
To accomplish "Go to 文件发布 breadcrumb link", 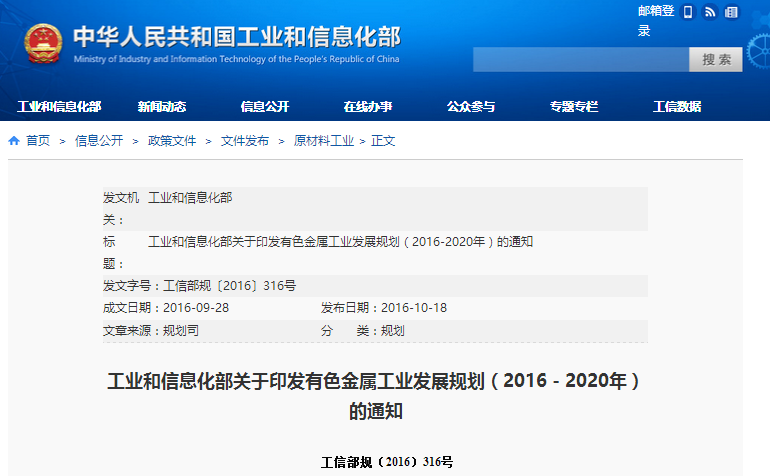I will pos(245,141).
